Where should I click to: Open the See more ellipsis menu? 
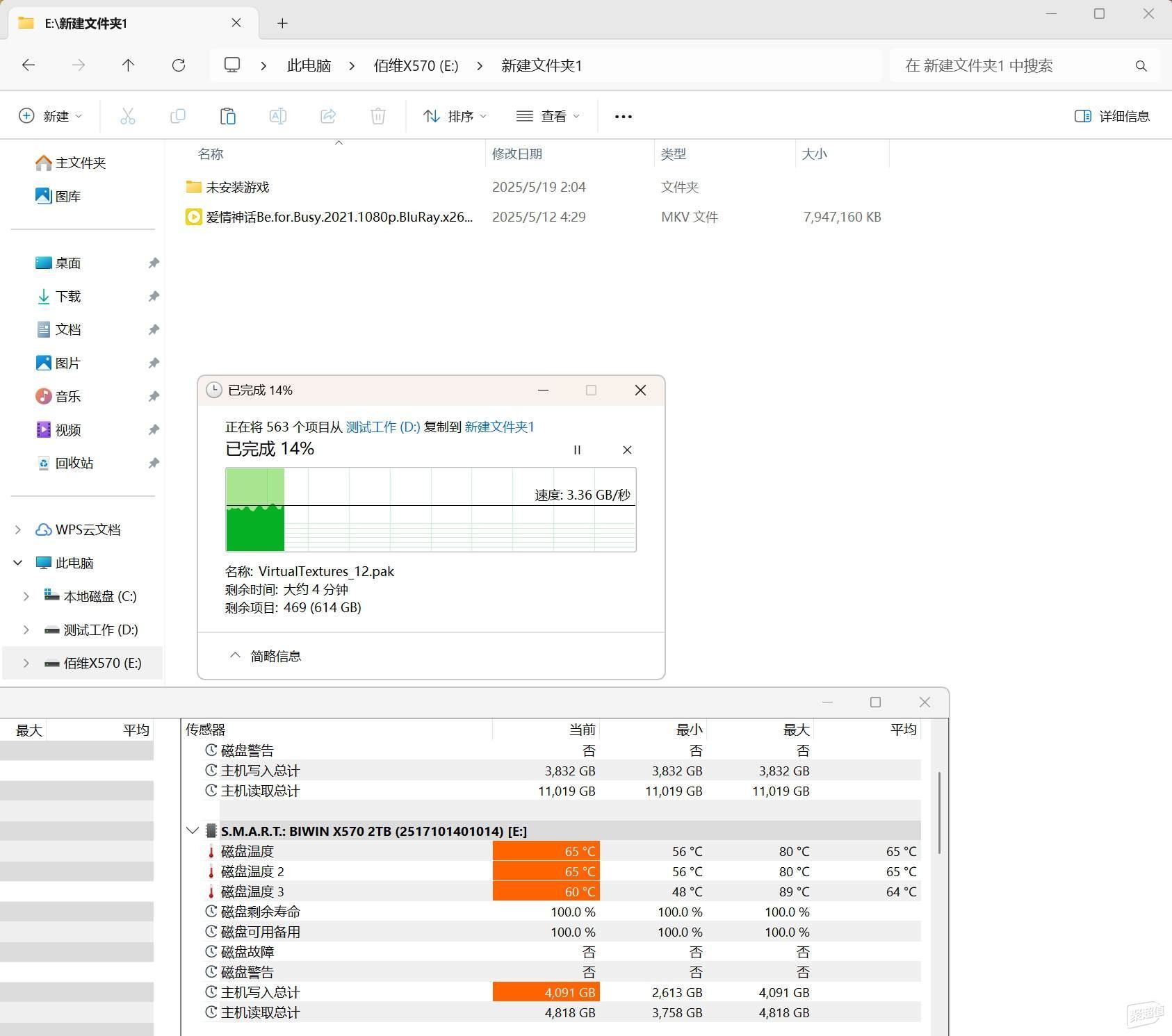(x=624, y=117)
